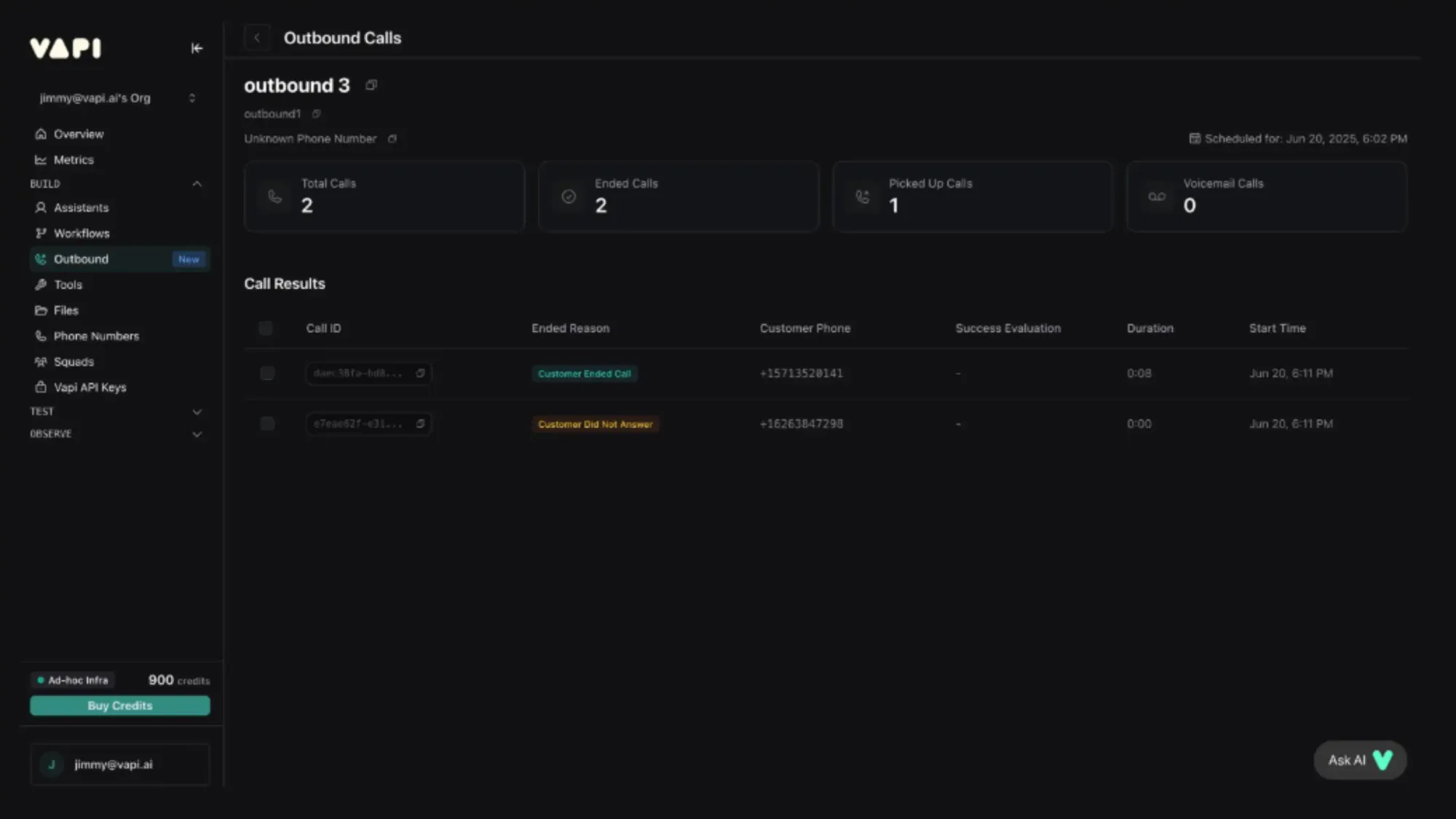1456x819 pixels.
Task: Collapse the BUILD section chevron
Action: (x=197, y=184)
